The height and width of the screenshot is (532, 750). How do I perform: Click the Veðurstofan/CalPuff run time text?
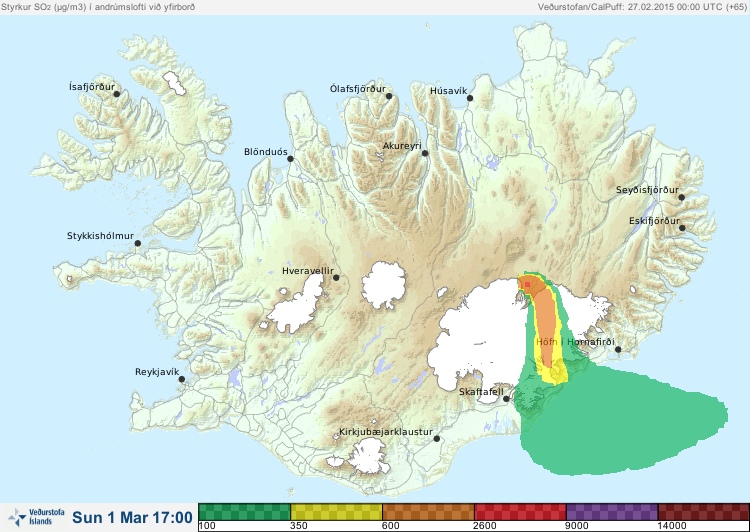tap(642, 7)
